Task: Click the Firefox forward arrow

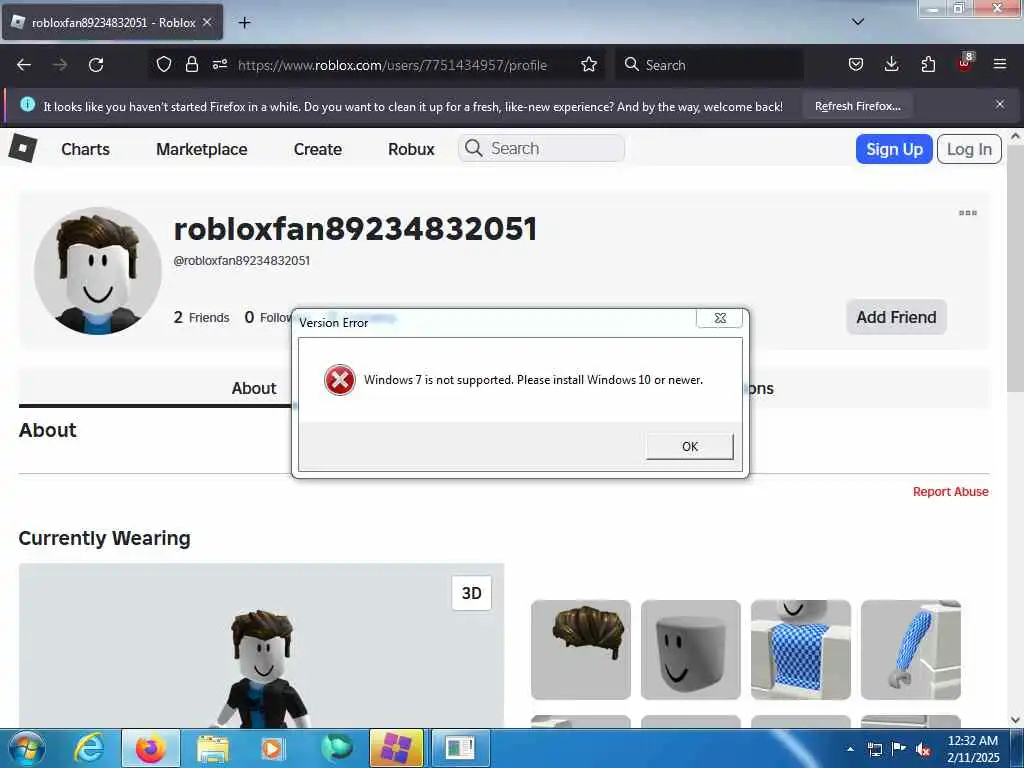Action: (60, 65)
